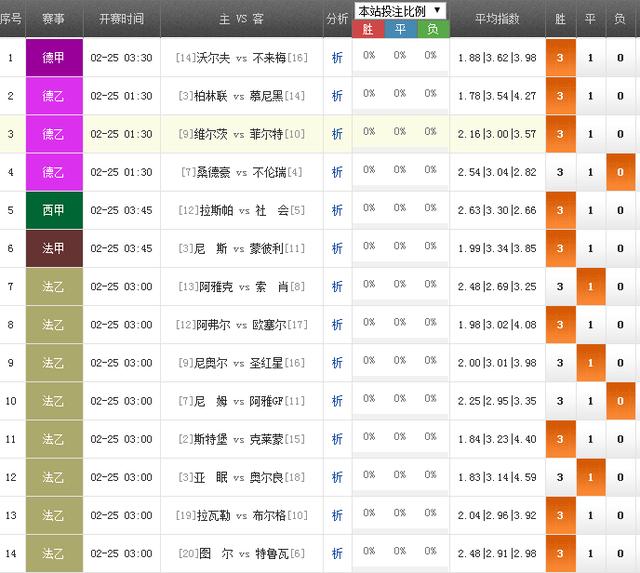Toggle highlighted draw 1 for 亚眠 row
Viewport: 640px width, 573px height.
(590, 477)
